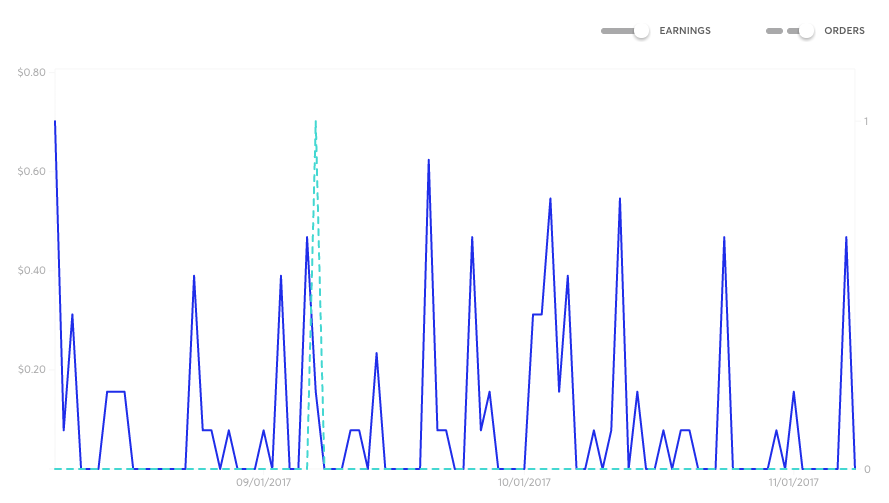Click the flat earnings plateau near $0.15
Viewport: 889px width, 503px height.
tap(115, 392)
